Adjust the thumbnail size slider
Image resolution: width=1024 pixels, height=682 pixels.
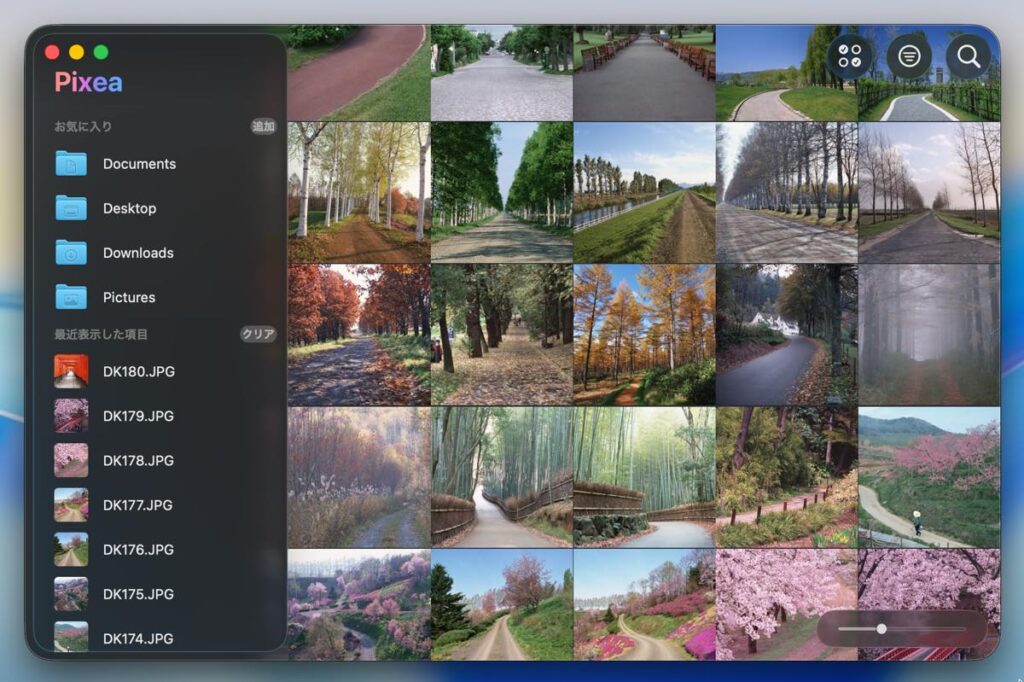[x=881, y=629]
